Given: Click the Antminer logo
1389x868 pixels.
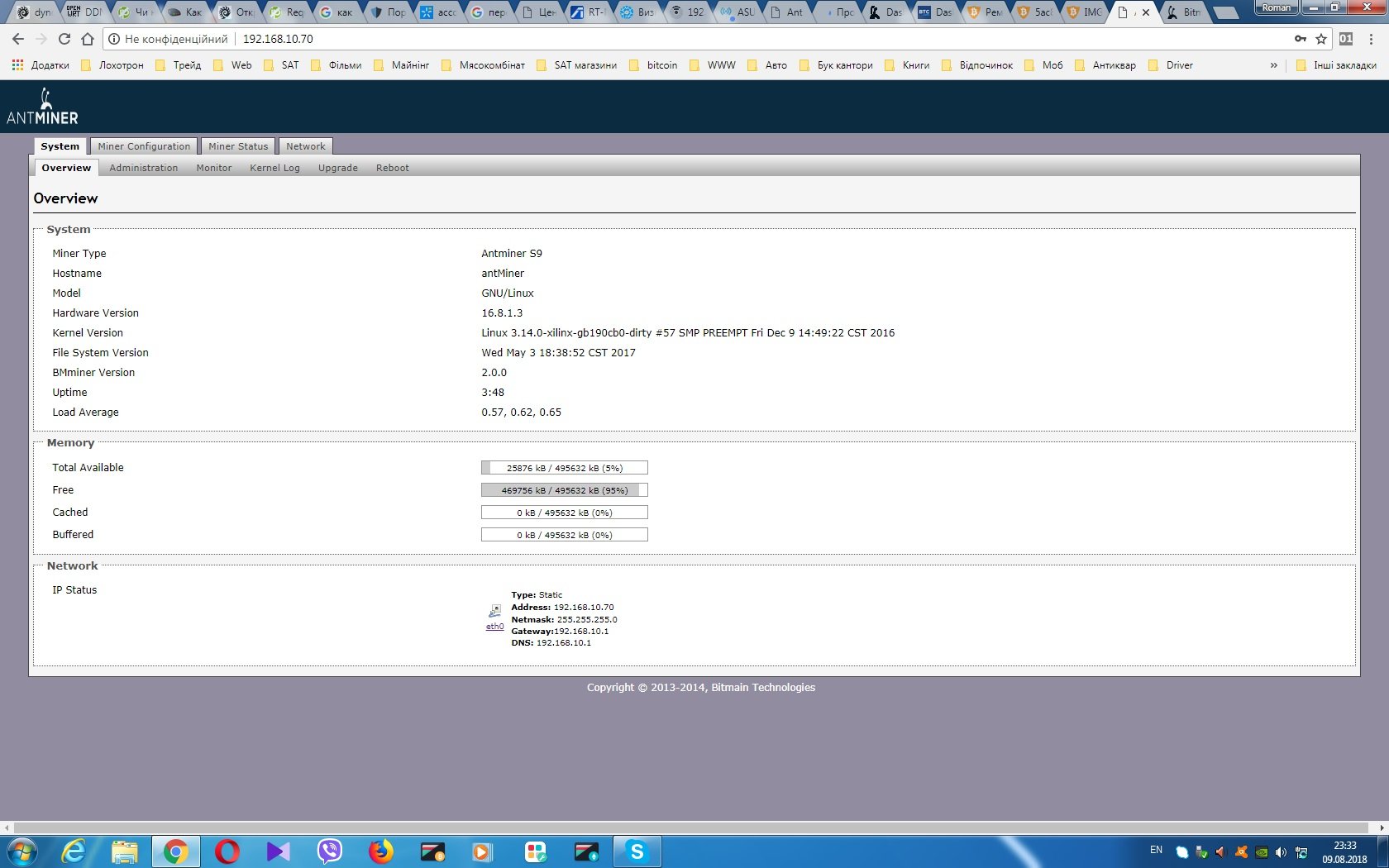Looking at the screenshot, I should tap(42, 107).
